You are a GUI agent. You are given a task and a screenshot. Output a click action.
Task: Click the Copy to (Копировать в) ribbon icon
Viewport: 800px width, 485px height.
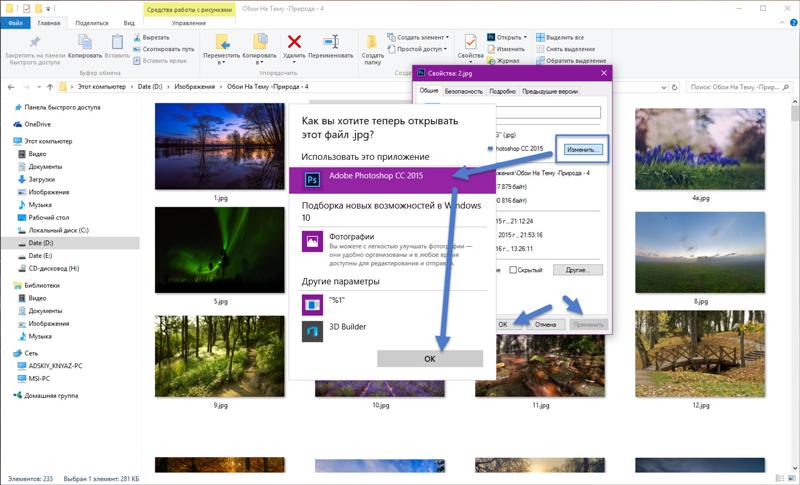pyautogui.click(x=260, y=42)
